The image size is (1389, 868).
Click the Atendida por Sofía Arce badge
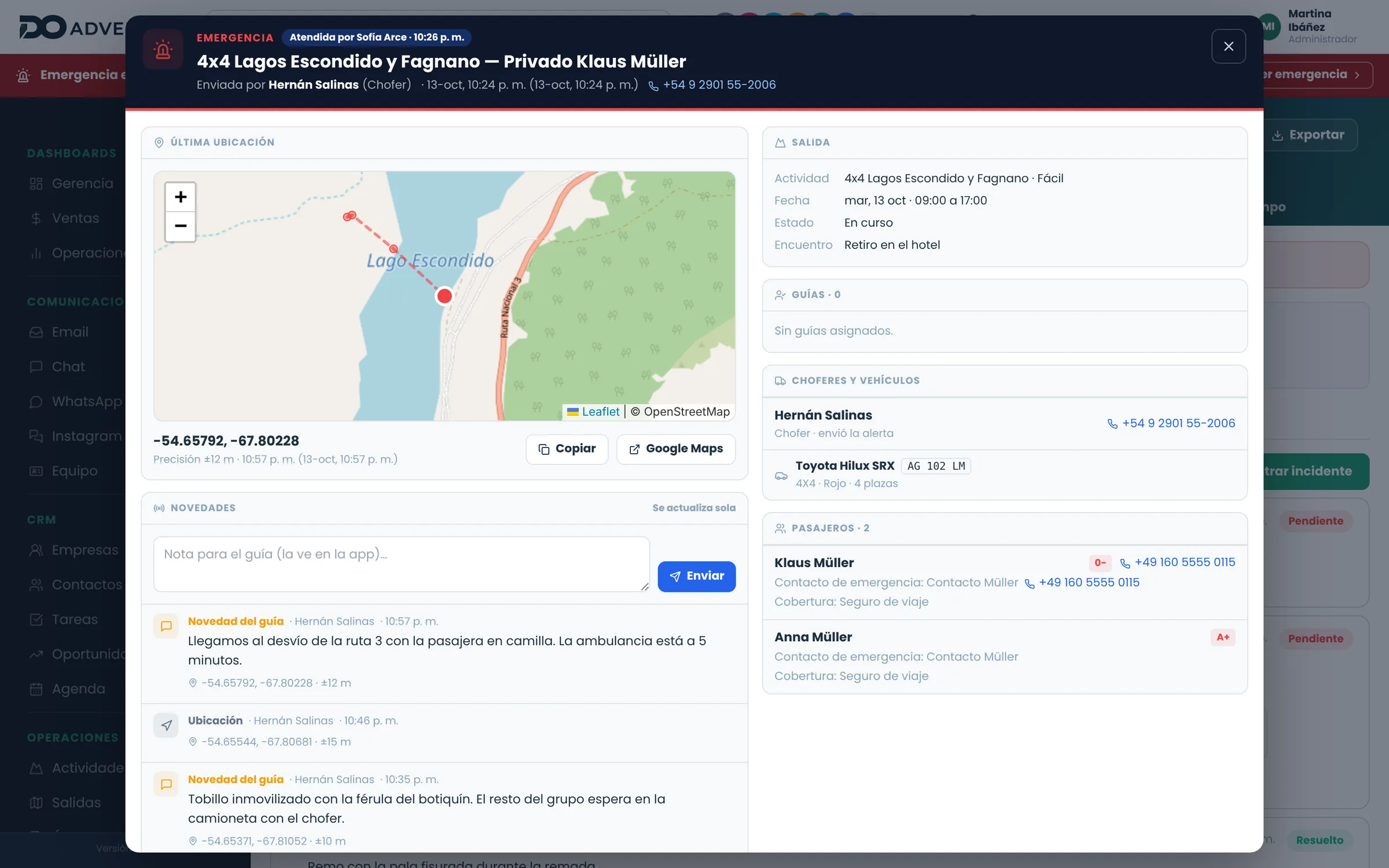377,38
